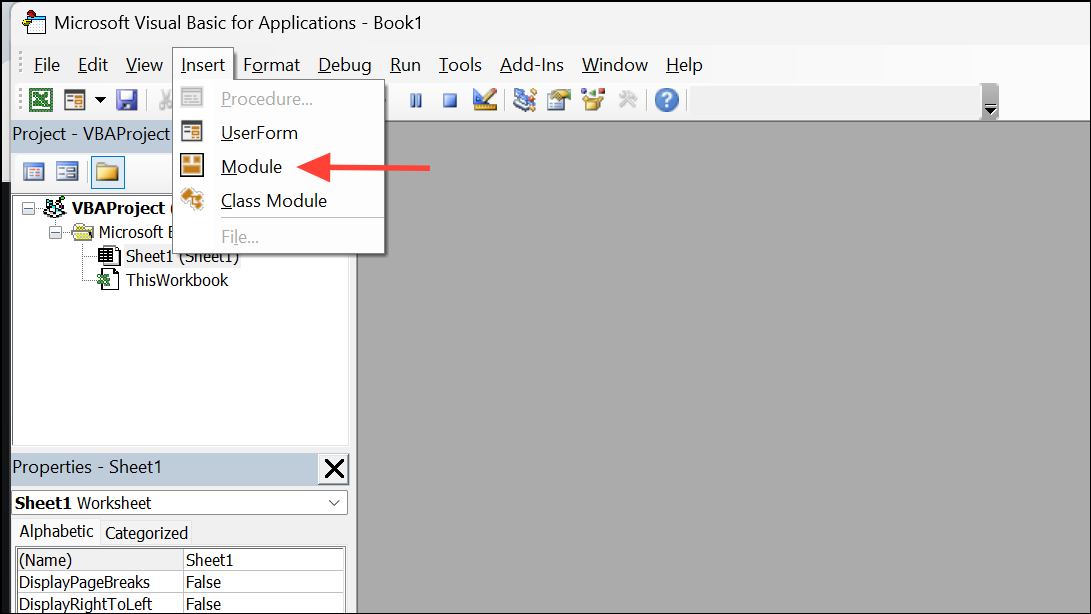Open the Add-Ins menu
1091x614 pixels.
click(x=532, y=65)
